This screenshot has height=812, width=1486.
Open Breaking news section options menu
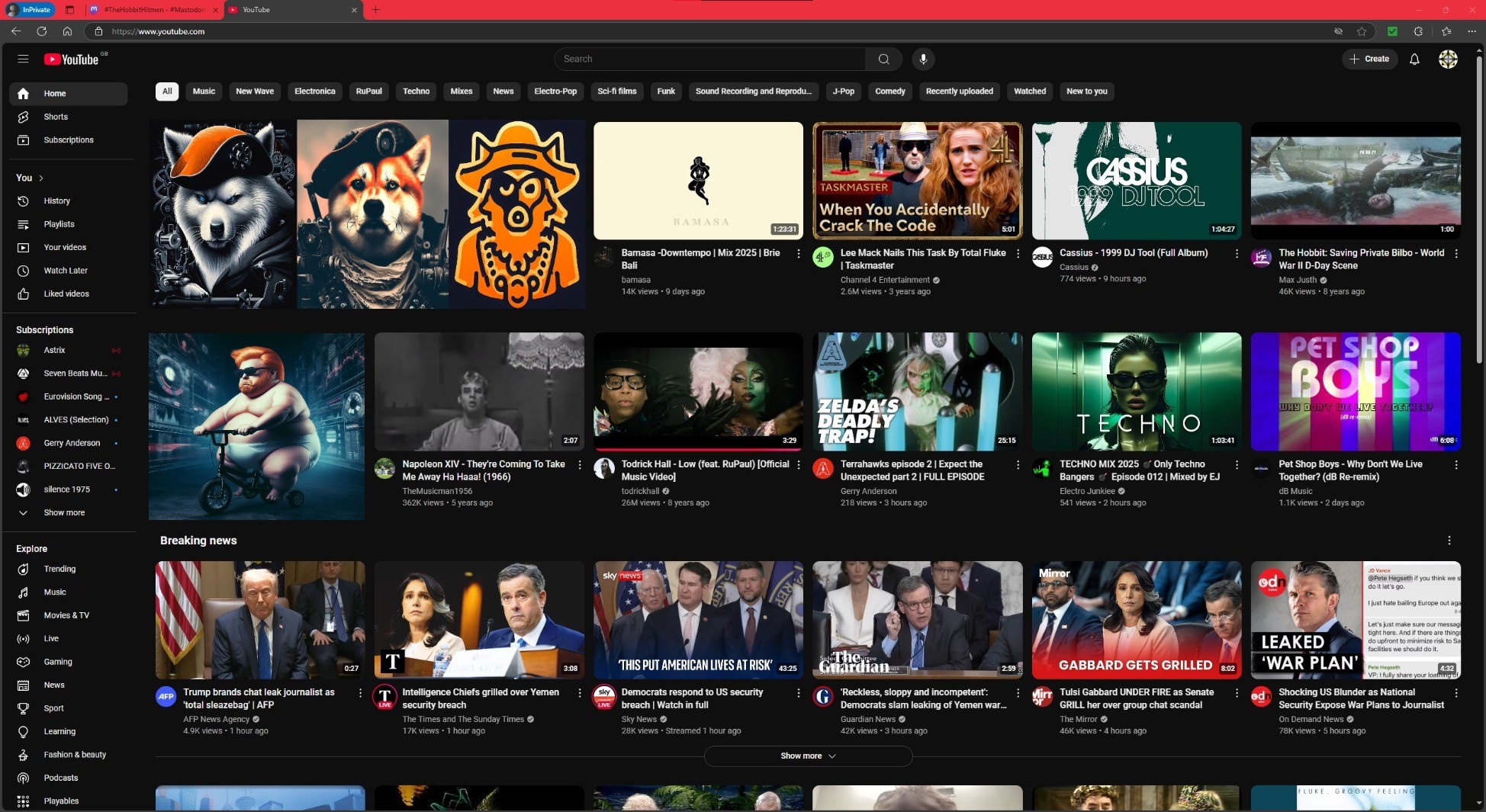(1449, 541)
